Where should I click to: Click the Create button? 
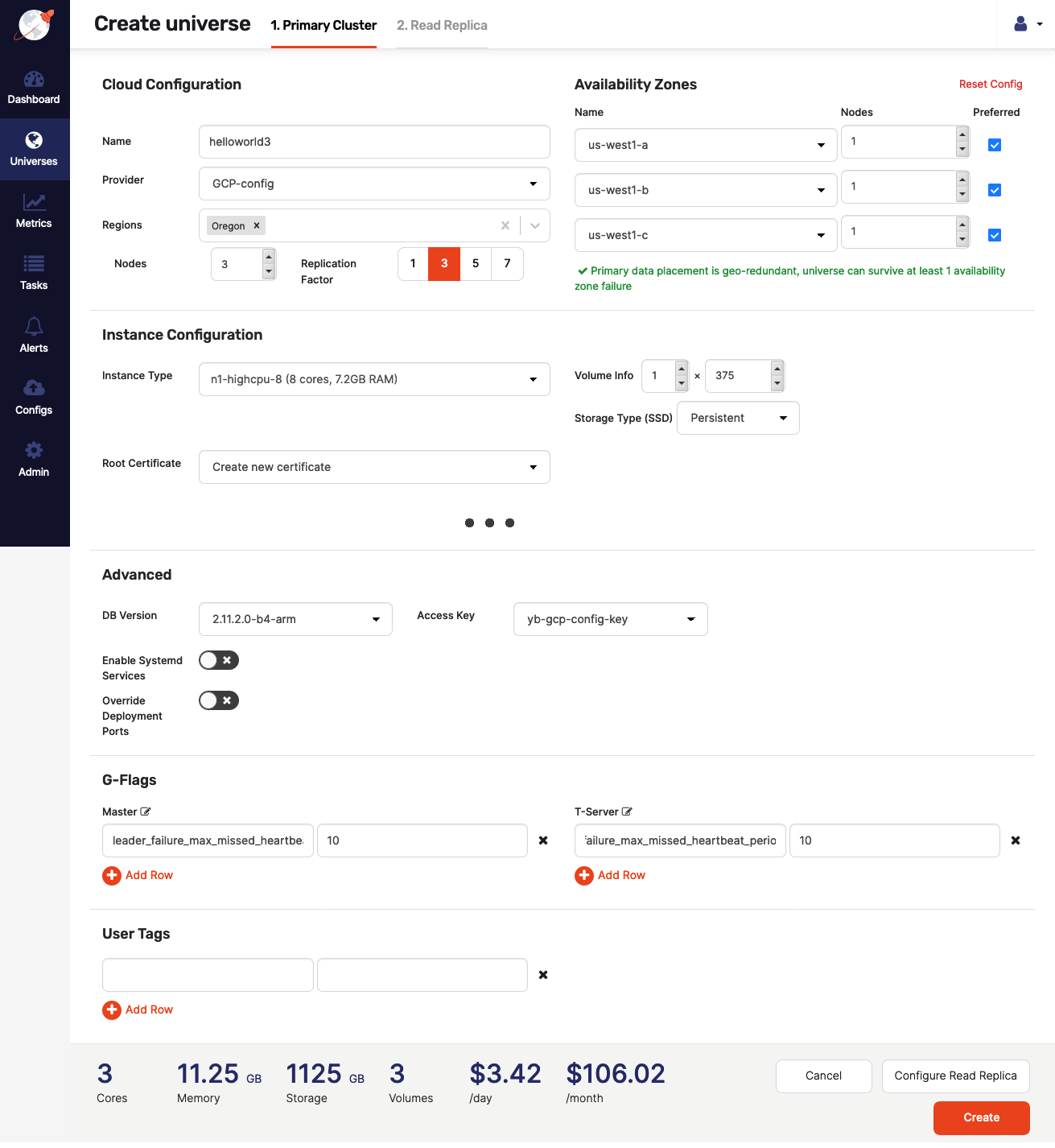click(981, 1117)
